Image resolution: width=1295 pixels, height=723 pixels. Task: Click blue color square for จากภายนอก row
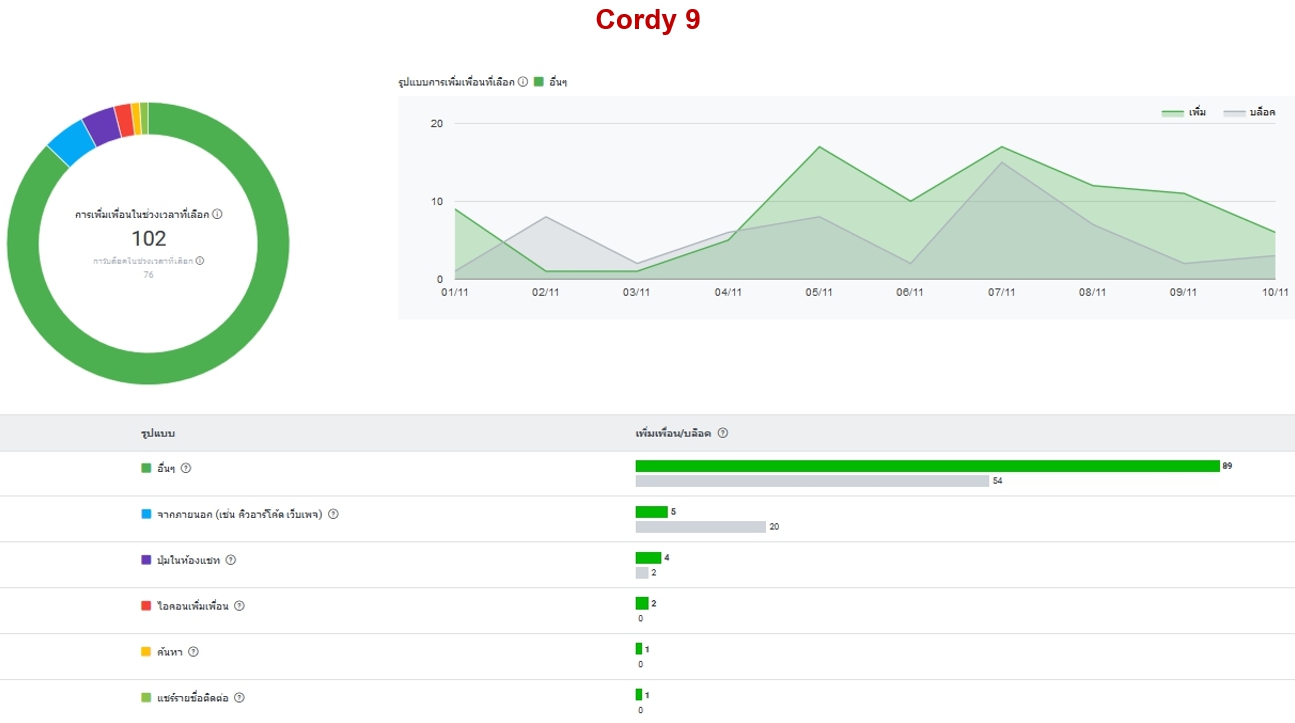(146, 514)
